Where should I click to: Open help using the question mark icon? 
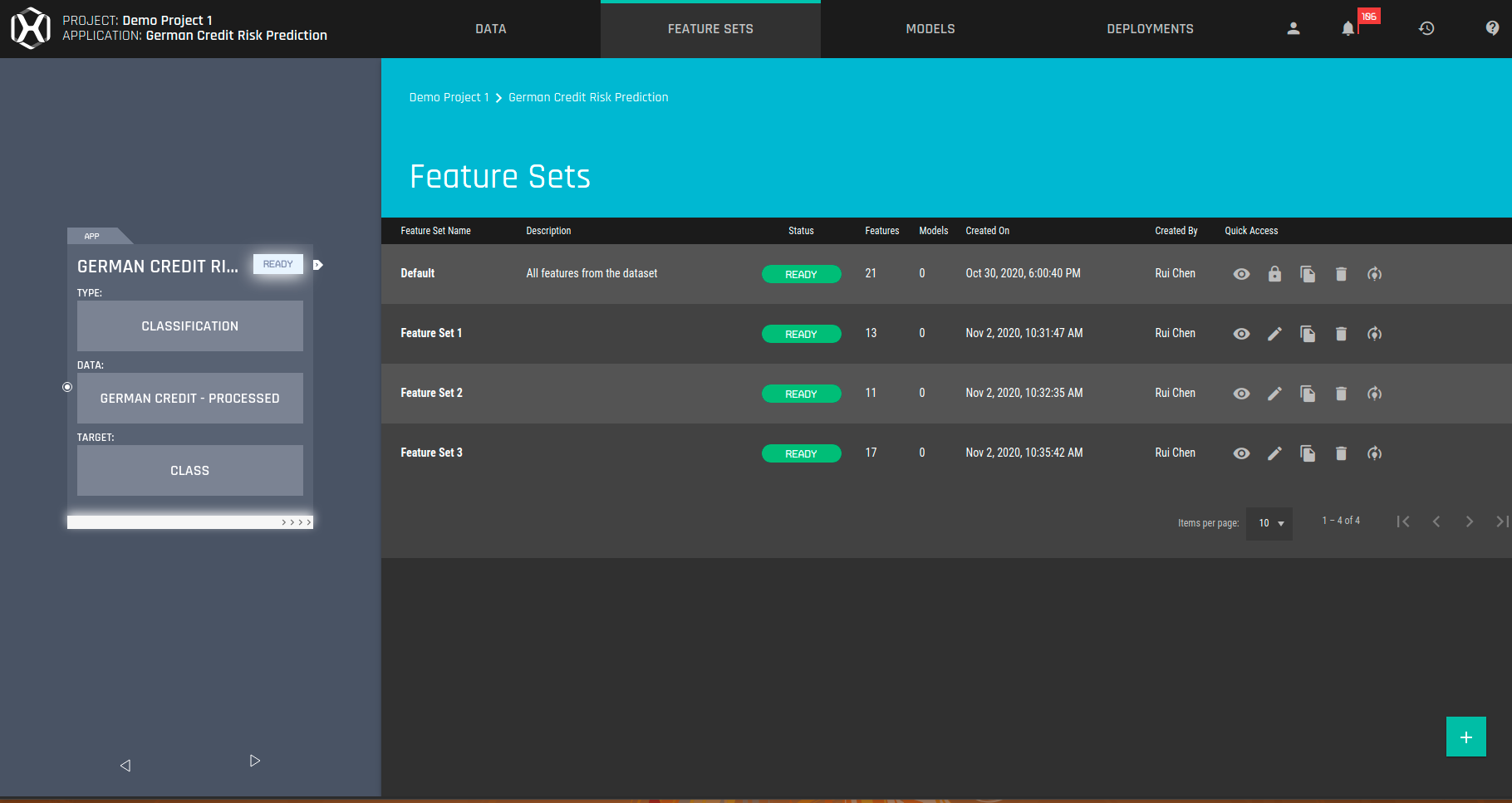coord(1490,27)
